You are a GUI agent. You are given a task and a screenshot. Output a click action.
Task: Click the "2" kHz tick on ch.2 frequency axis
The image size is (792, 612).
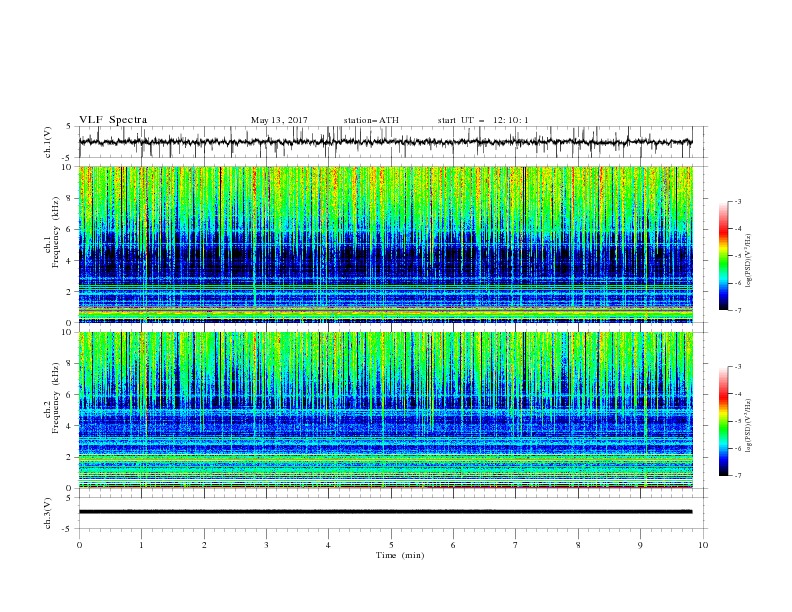point(70,457)
